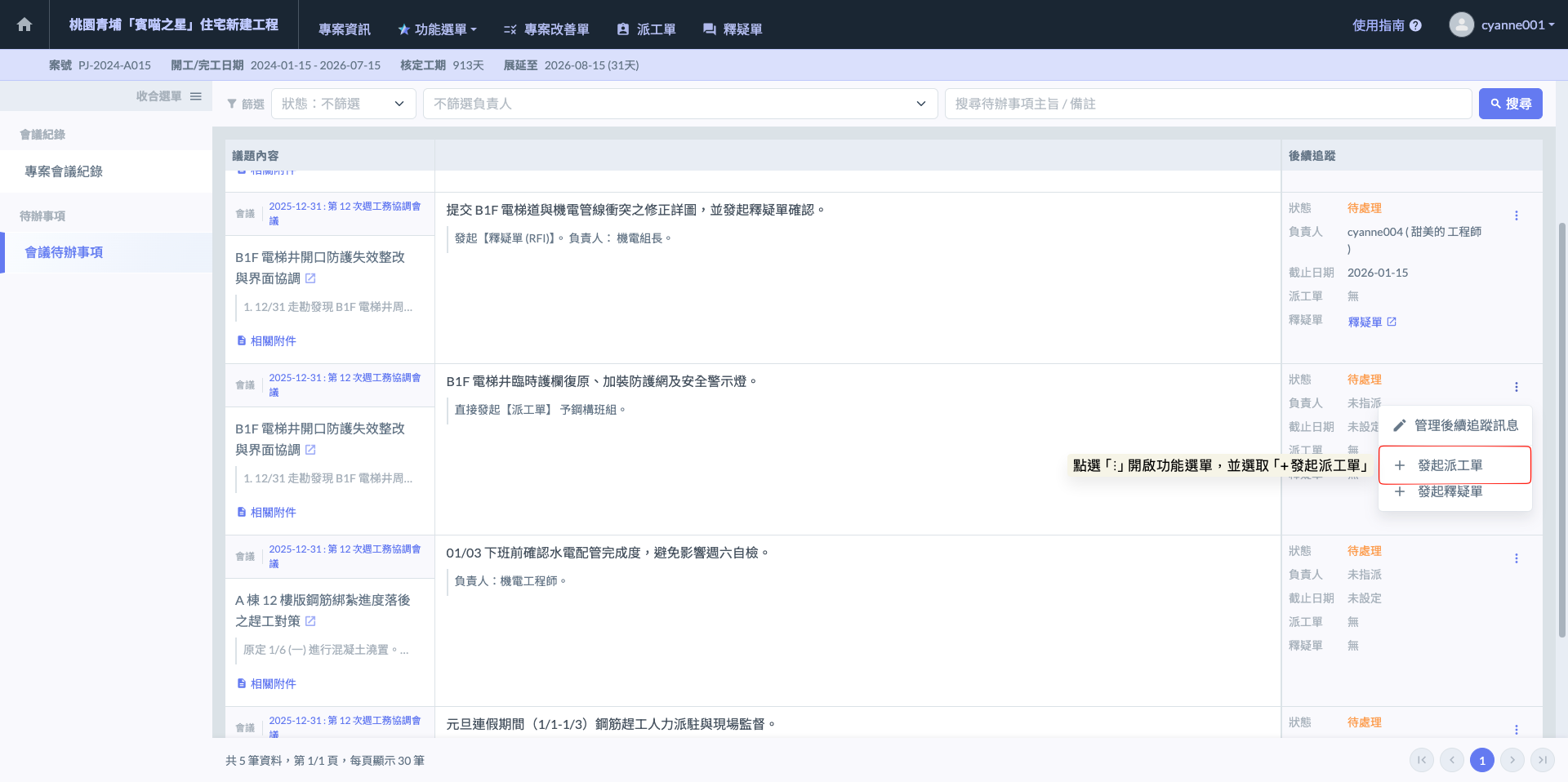Click three-dot menu for 01/03 水電配管 item
Viewport: 1568px width, 782px height.
pyautogui.click(x=1516, y=558)
